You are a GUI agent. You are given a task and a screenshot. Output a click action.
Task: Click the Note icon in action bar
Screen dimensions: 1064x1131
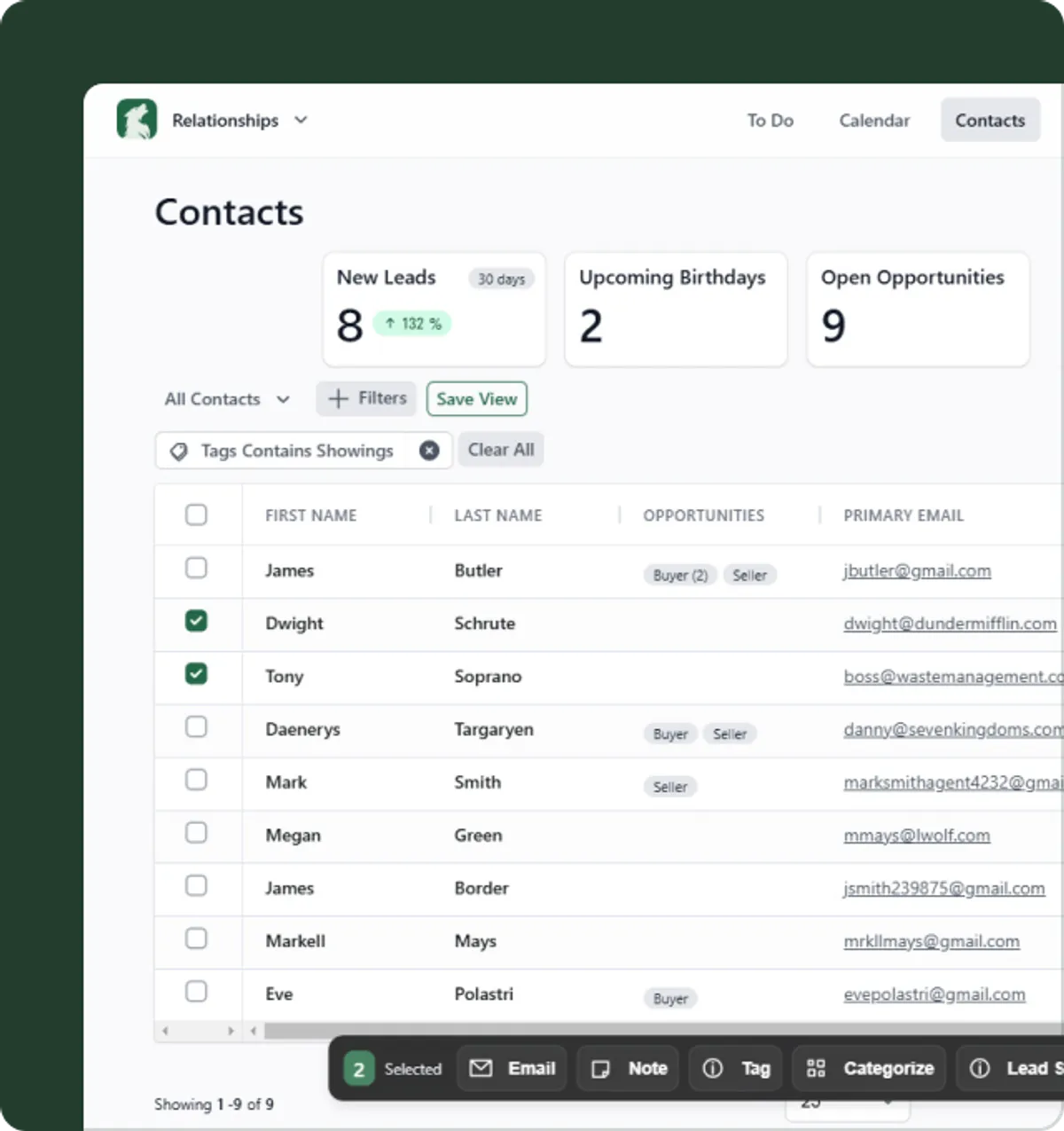point(600,1069)
